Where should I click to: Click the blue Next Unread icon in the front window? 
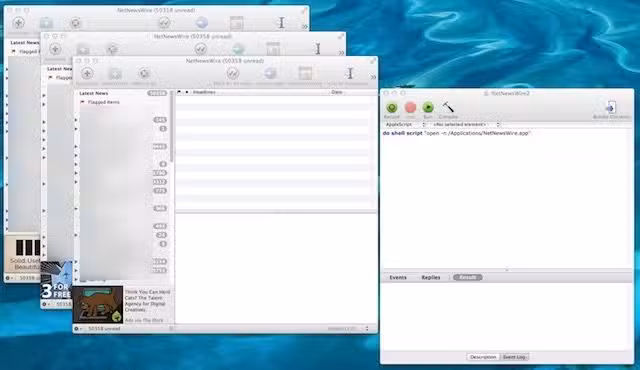(x=270, y=74)
